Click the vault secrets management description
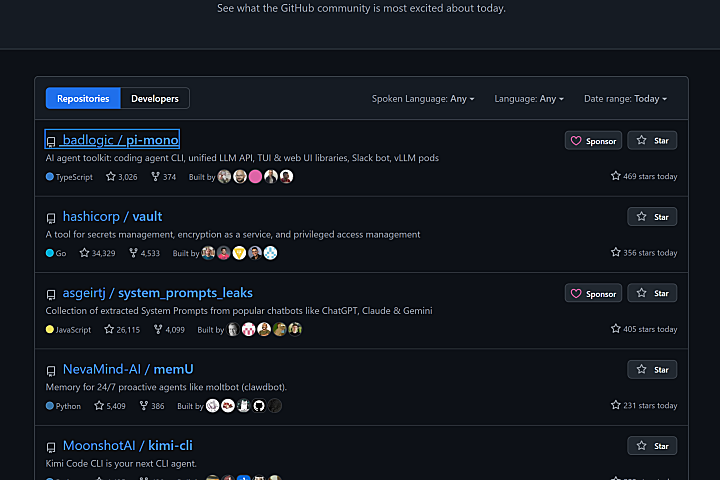The height and width of the screenshot is (480, 720). (233, 234)
